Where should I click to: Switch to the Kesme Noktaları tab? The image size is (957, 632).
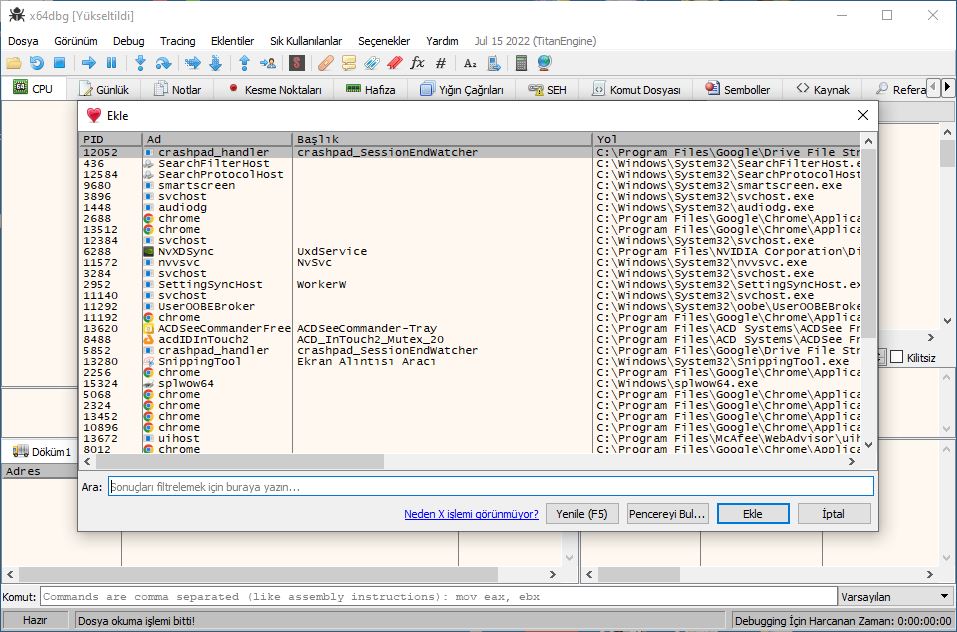(x=275, y=90)
